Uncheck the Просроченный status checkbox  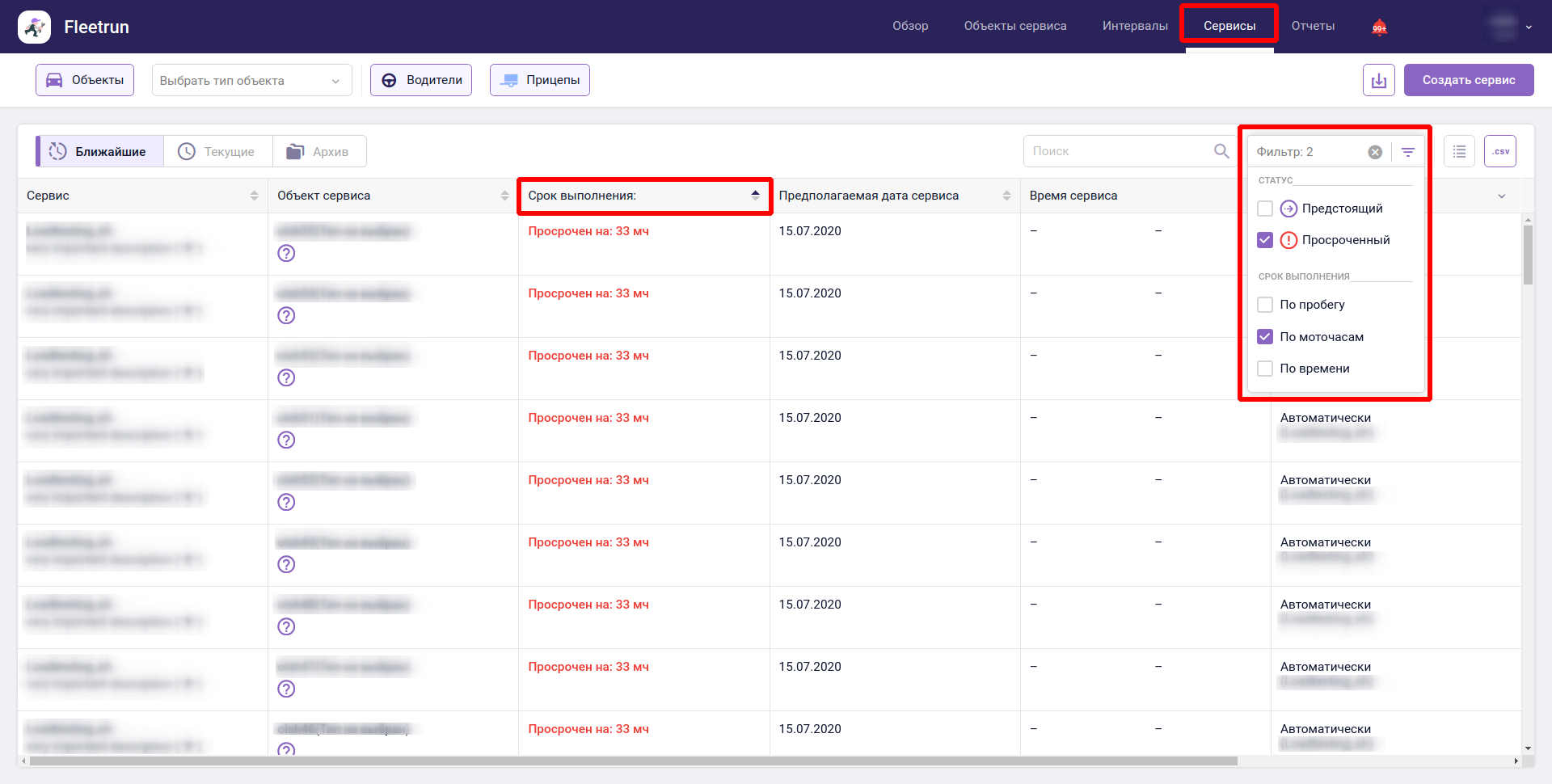[x=1265, y=240]
